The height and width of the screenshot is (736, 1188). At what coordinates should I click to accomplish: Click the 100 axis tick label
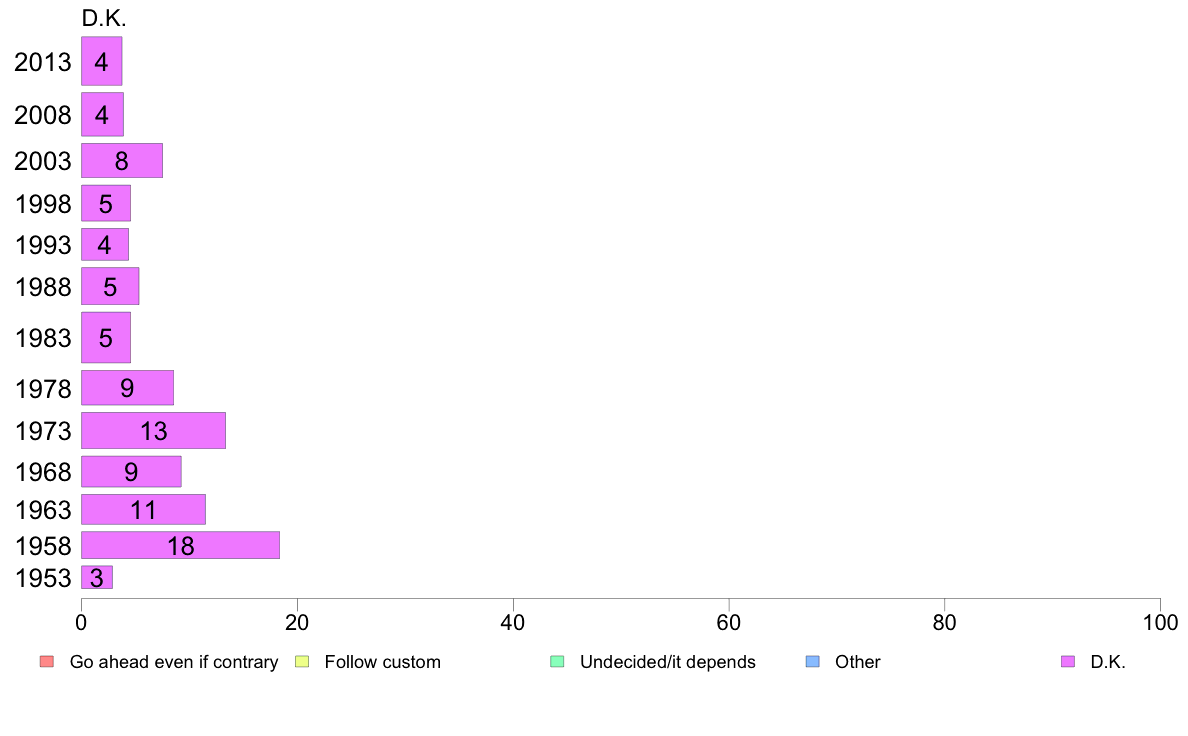point(1160,623)
